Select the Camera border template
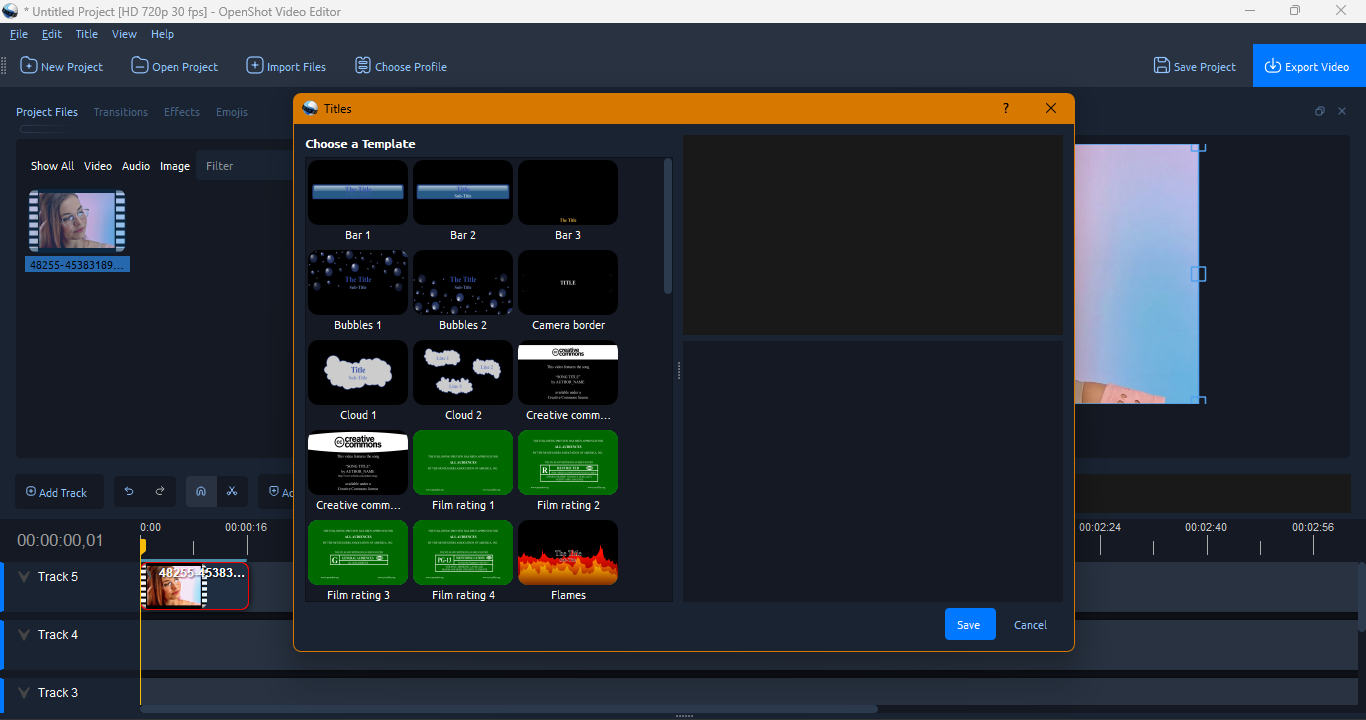This screenshot has height=720, width=1366. [568, 291]
